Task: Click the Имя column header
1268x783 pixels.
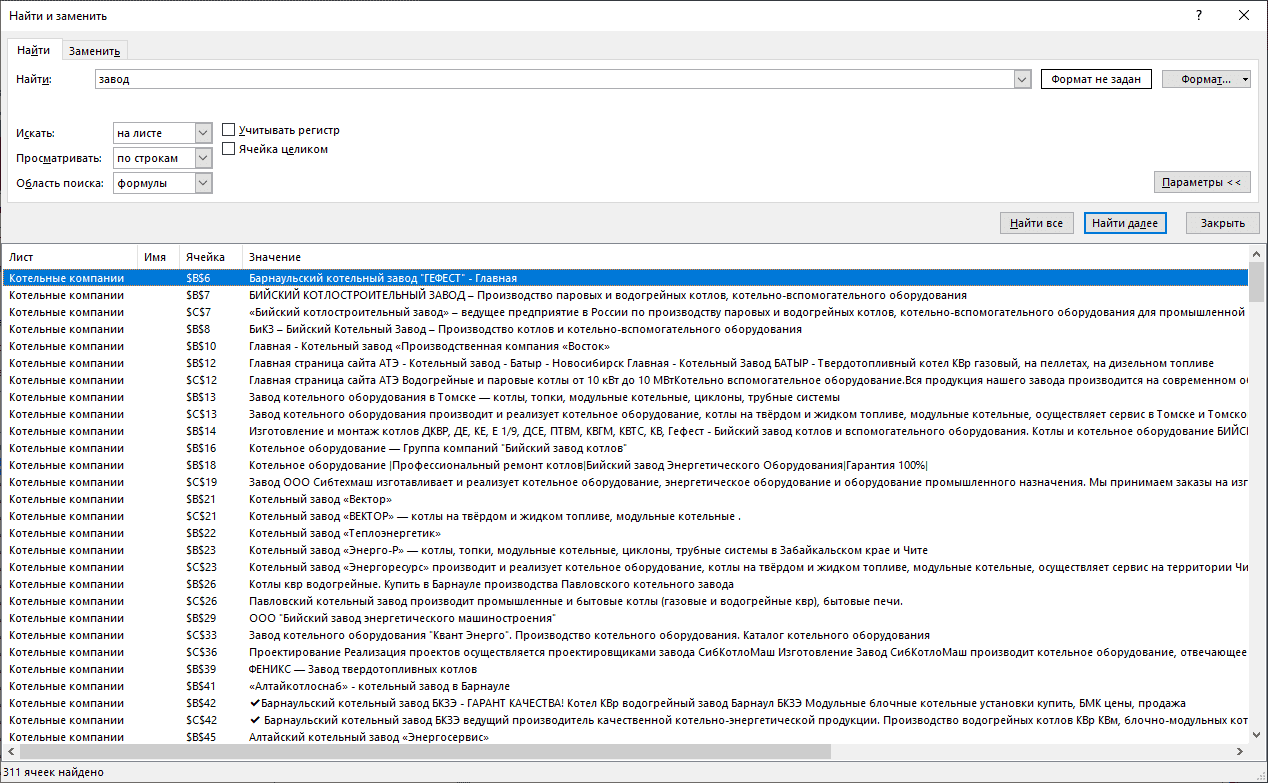Action: point(158,257)
